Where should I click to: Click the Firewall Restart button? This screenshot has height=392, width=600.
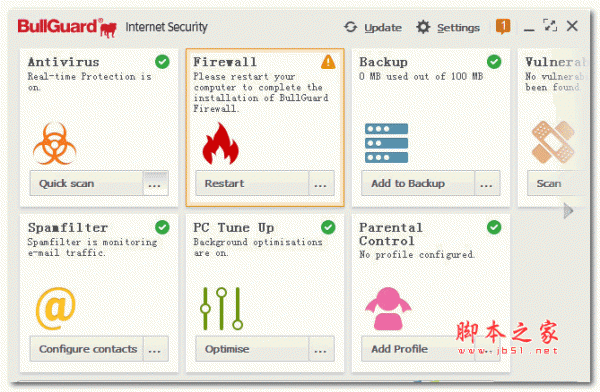tap(252, 183)
